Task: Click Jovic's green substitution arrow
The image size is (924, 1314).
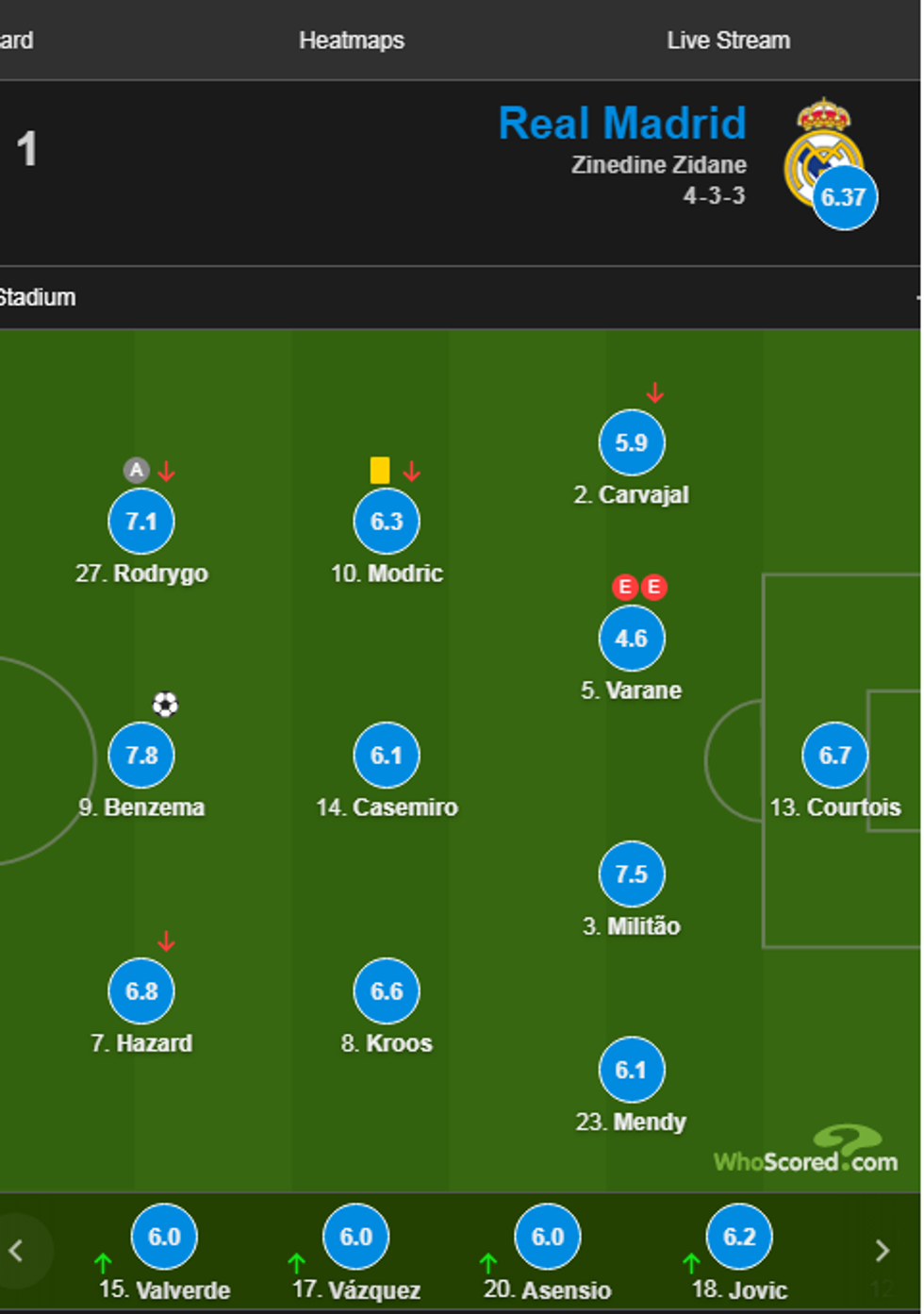Action: point(691,1262)
